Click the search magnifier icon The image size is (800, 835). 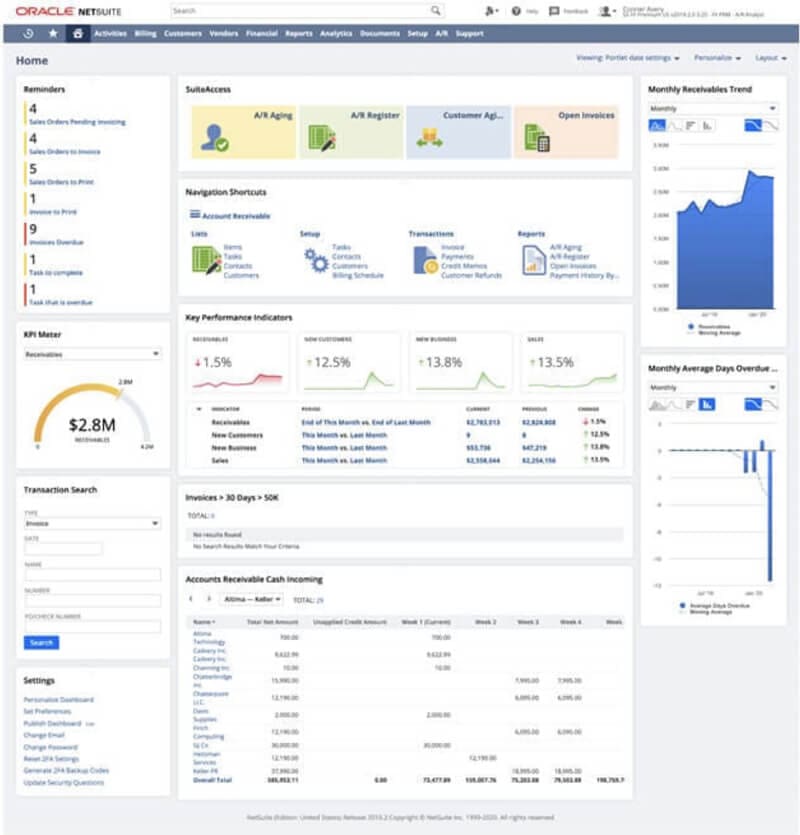tap(436, 11)
